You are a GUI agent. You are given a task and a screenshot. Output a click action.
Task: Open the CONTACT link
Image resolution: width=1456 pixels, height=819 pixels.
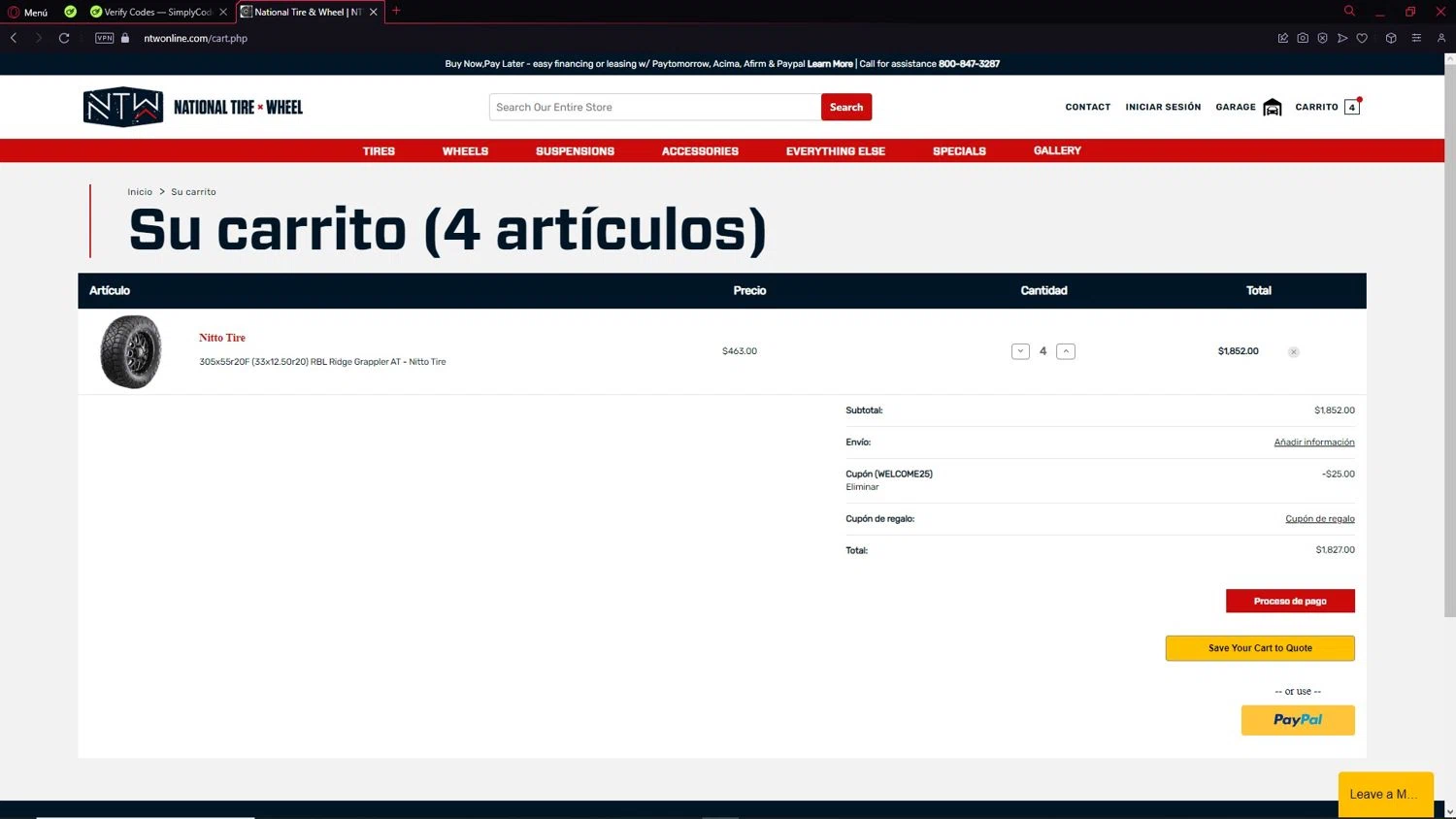(x=1087, y=107)
